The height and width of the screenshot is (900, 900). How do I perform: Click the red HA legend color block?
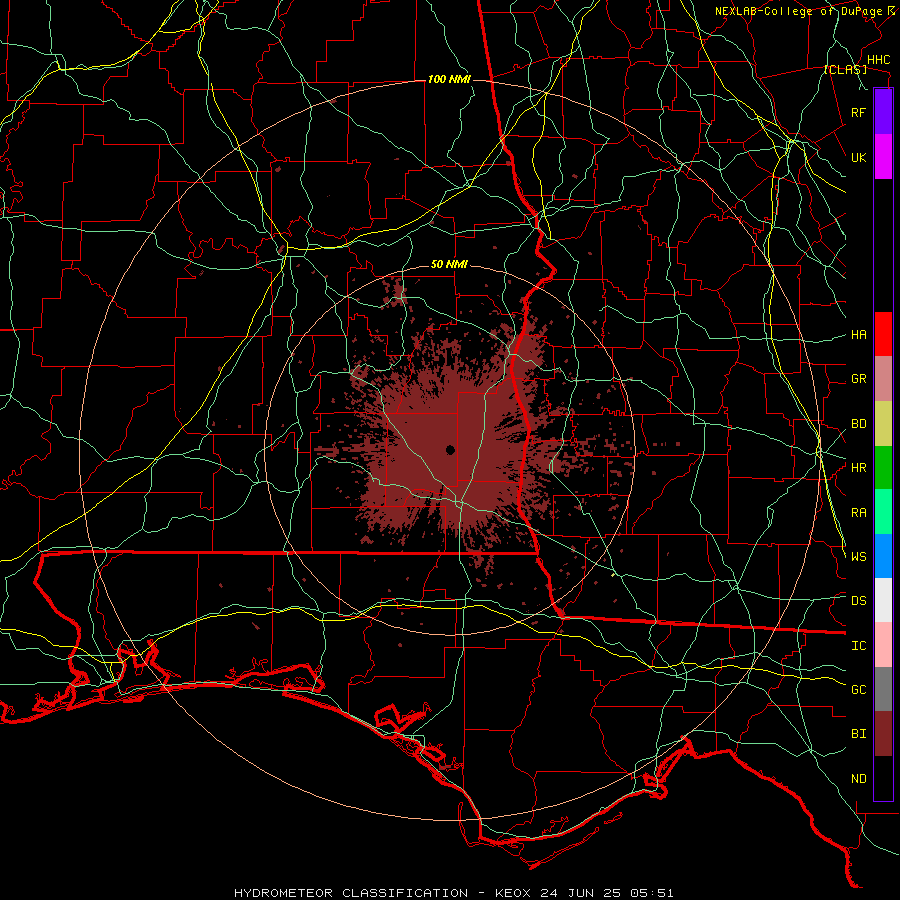coord(883,334)
